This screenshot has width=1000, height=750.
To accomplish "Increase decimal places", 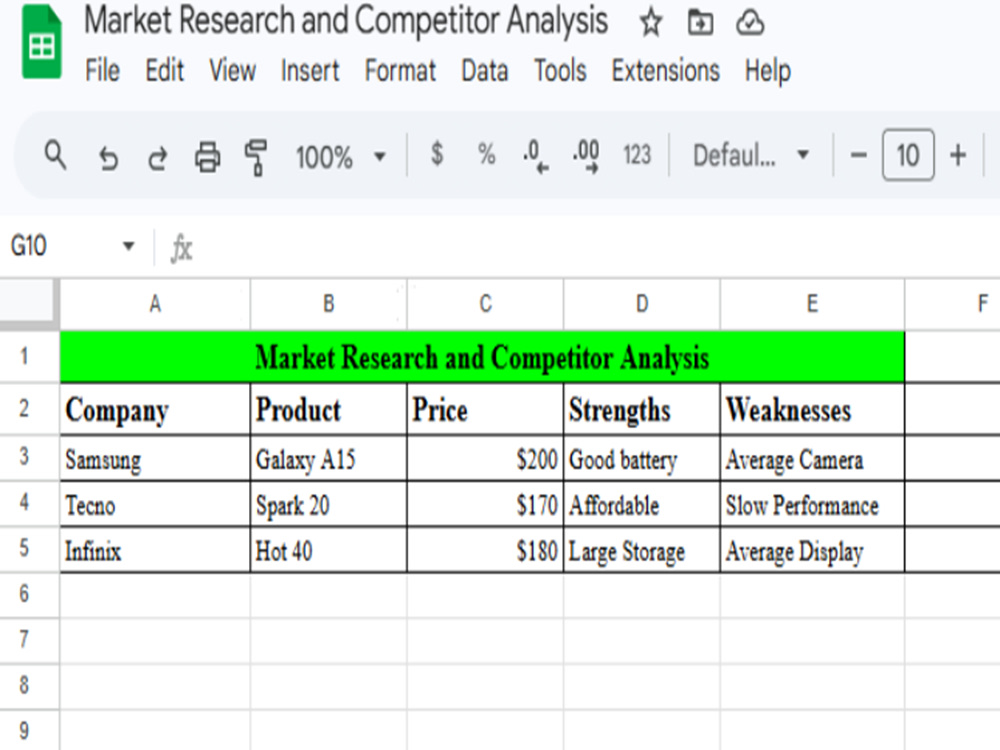I will [586, 156].
